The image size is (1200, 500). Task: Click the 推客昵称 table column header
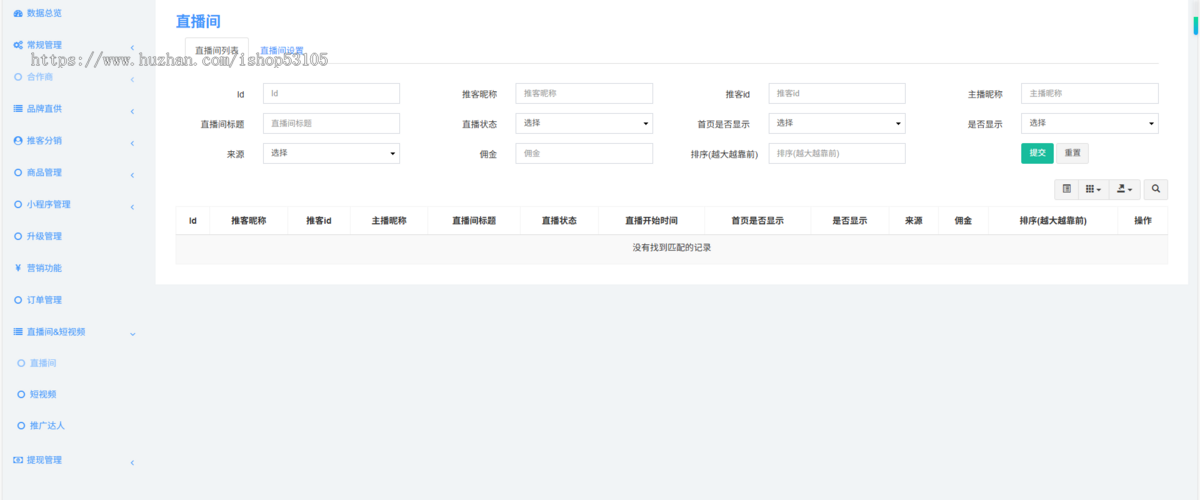click(x=249, y=220)
